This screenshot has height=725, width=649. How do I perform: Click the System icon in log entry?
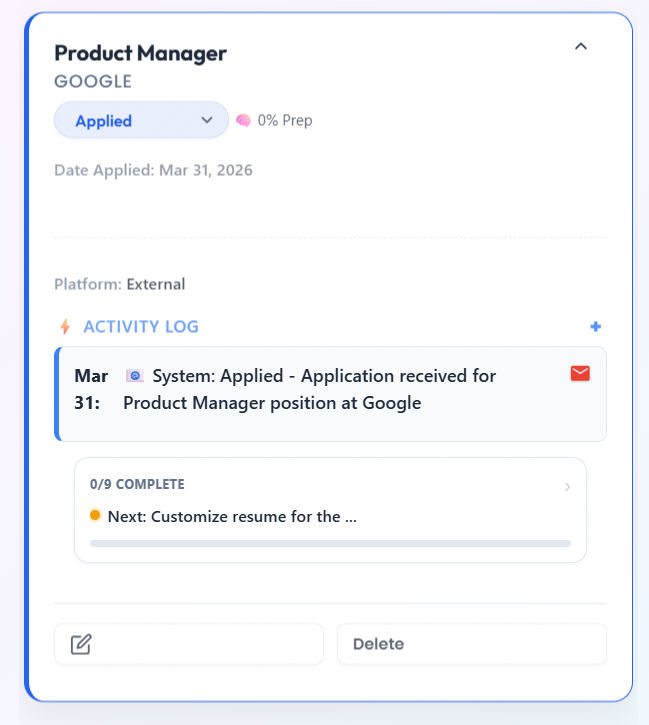pyautogui.click(x=135, y=376)
